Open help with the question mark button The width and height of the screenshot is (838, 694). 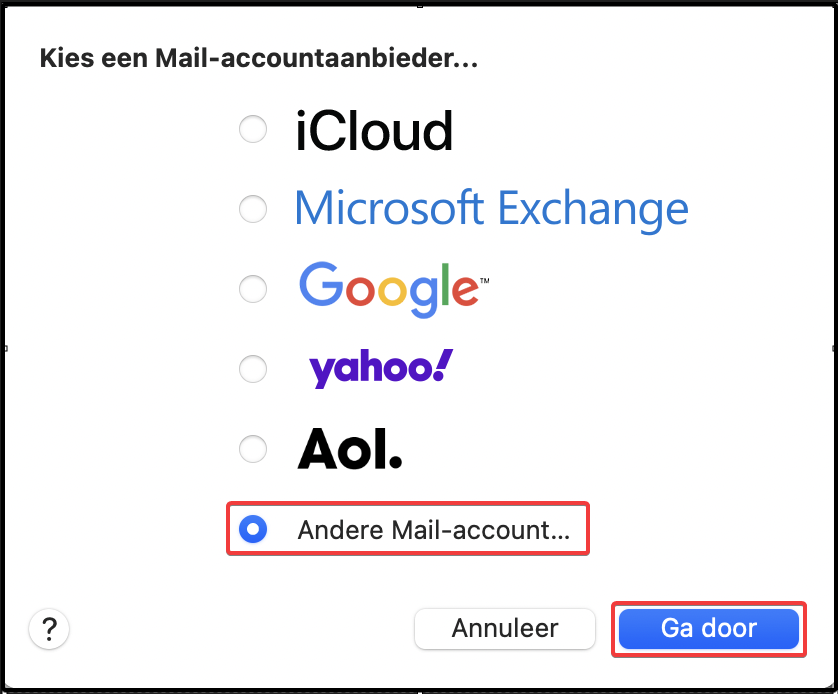coord(49,629)
